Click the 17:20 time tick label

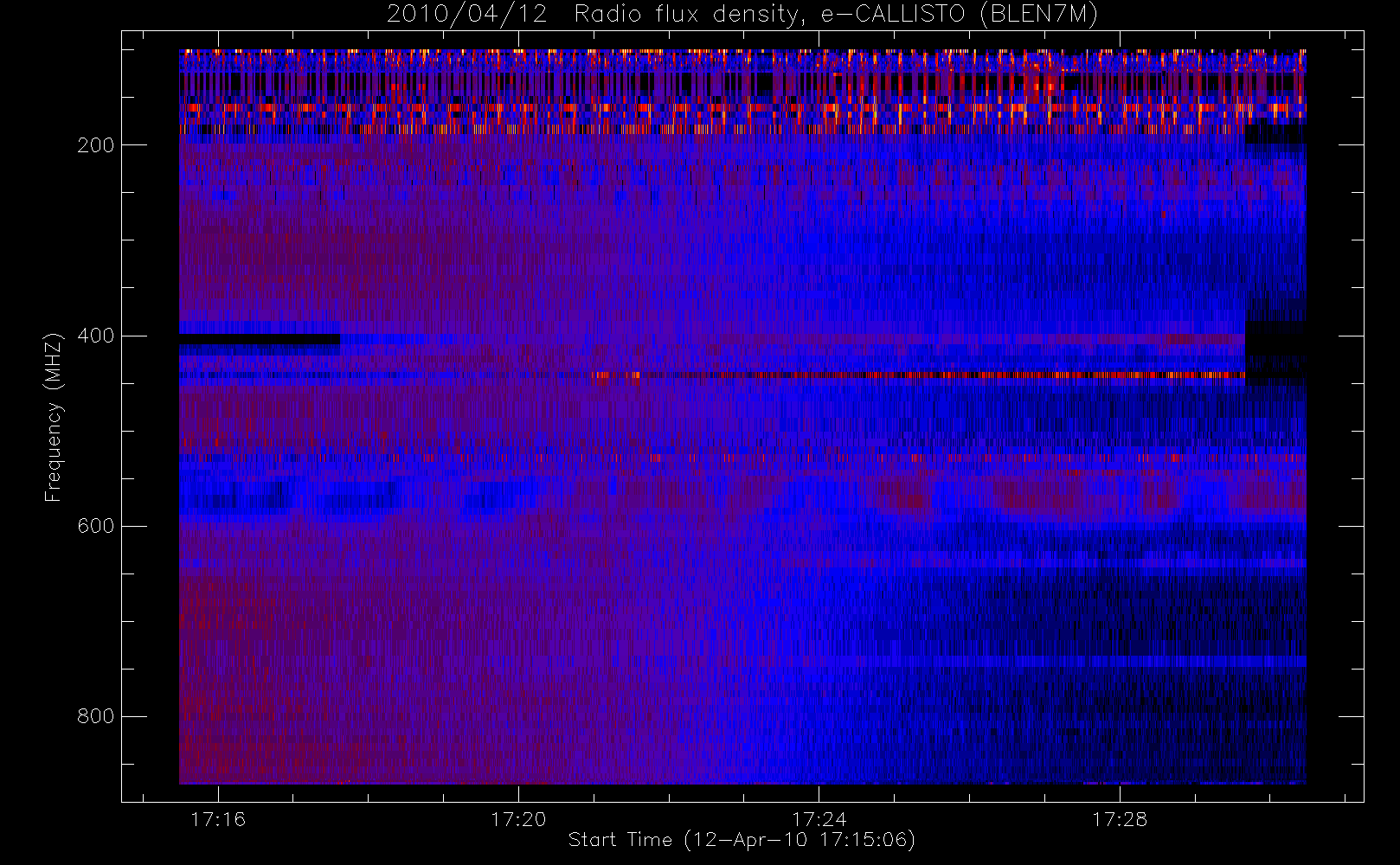point(518,819)
